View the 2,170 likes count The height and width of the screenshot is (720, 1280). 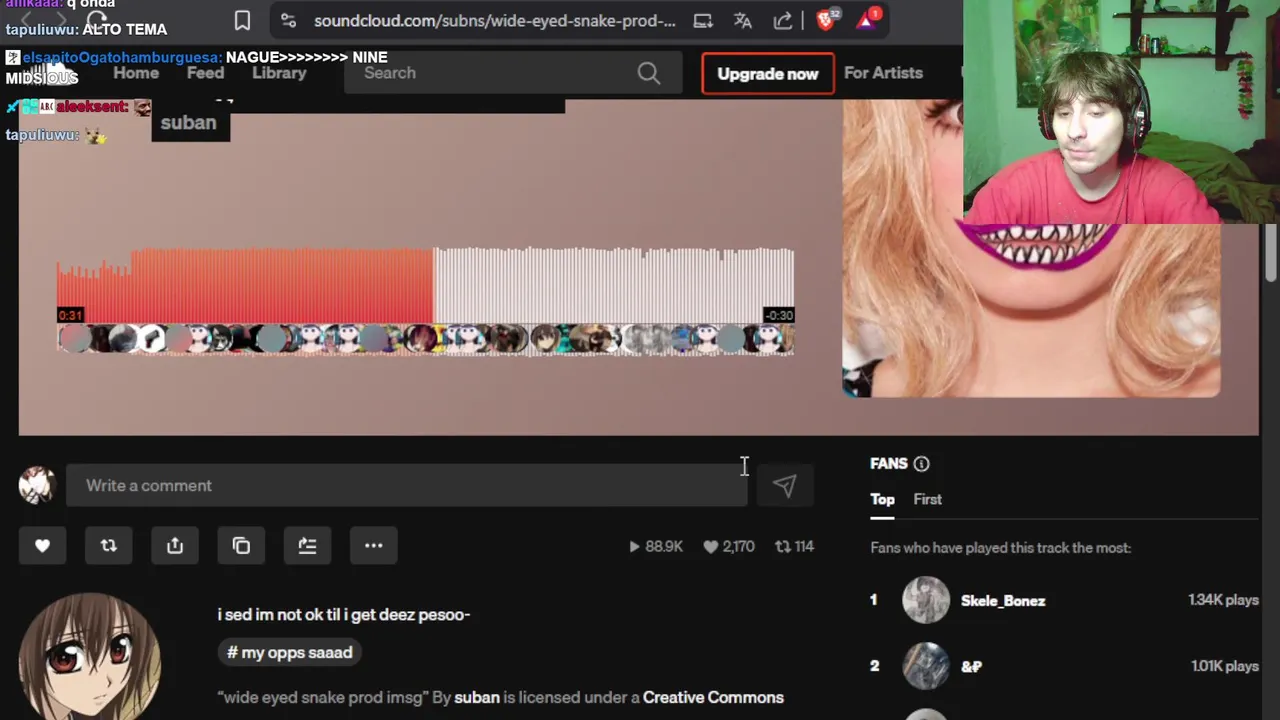point(729,546)
